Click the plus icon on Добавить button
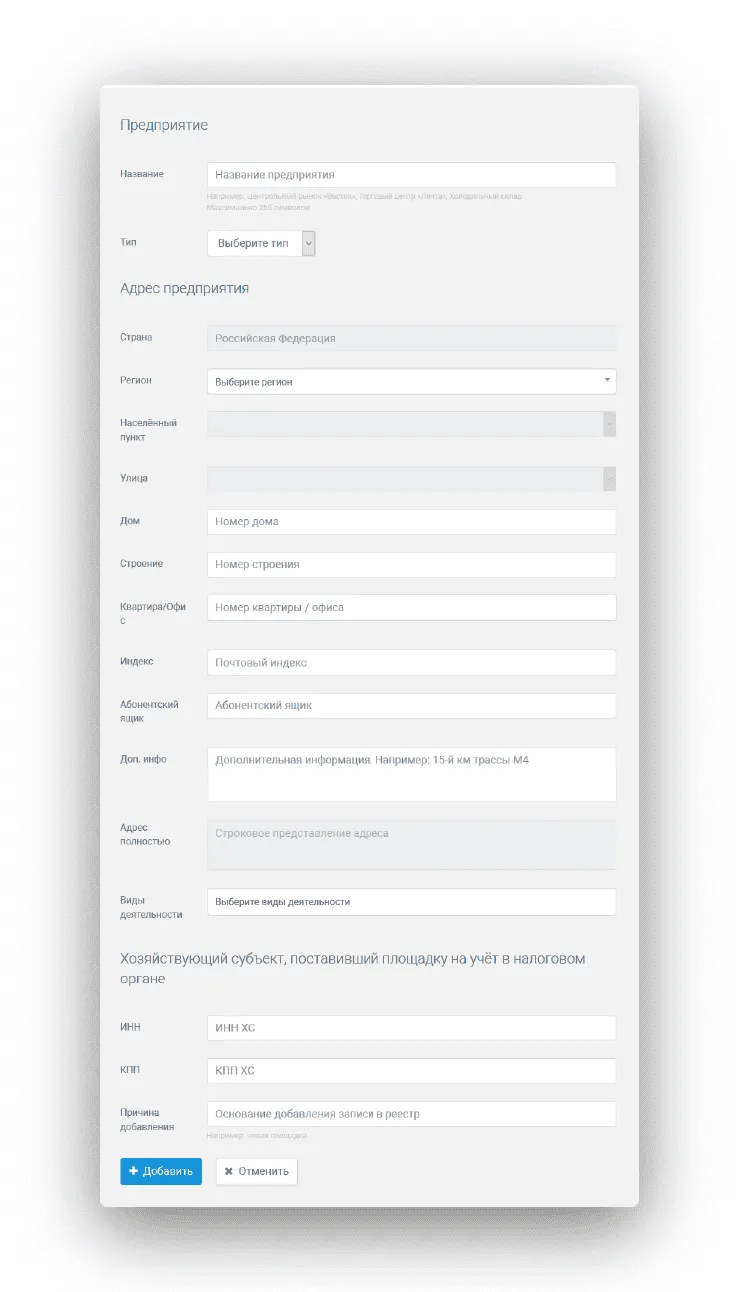The image size is (739, 1292). pyautogui.click(x=134, y=1171)
